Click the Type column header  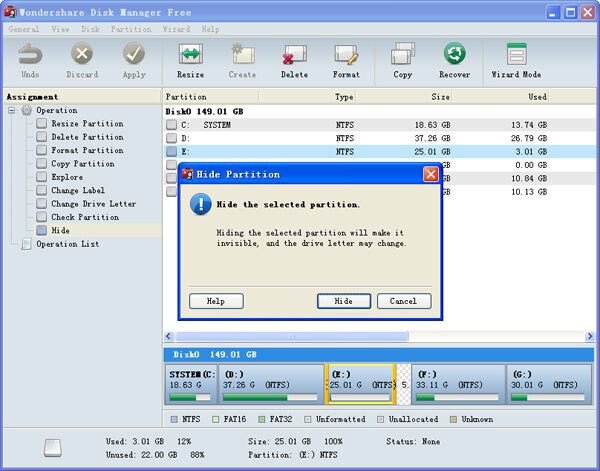click(307, 97)
